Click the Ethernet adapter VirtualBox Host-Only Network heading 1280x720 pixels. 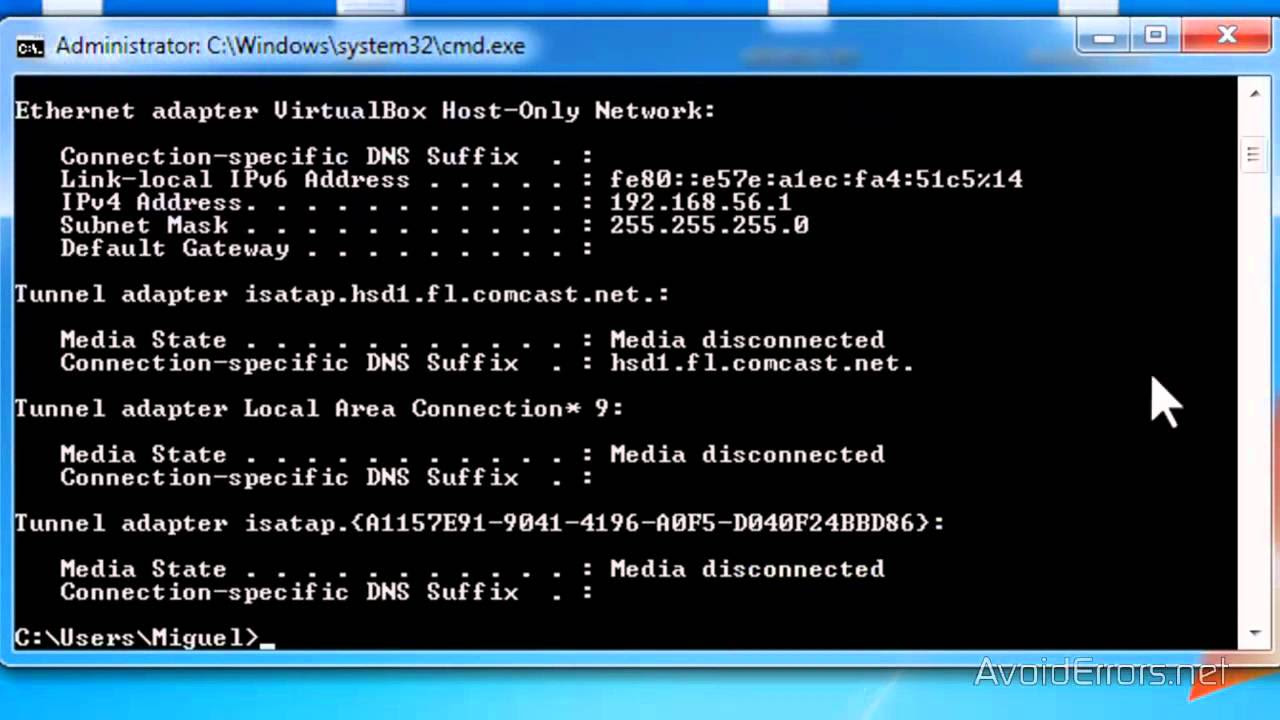364,111
